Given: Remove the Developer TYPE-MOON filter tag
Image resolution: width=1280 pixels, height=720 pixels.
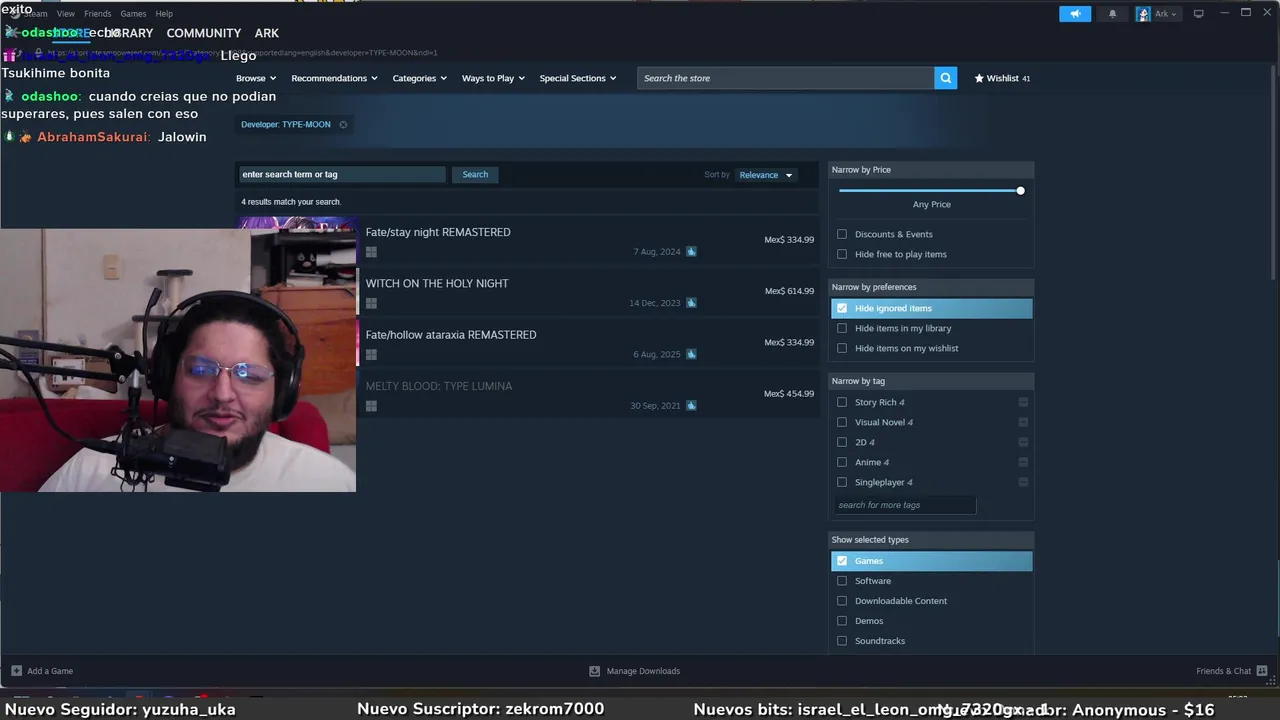Looking at the screenshot, I should tap(343, 125).
